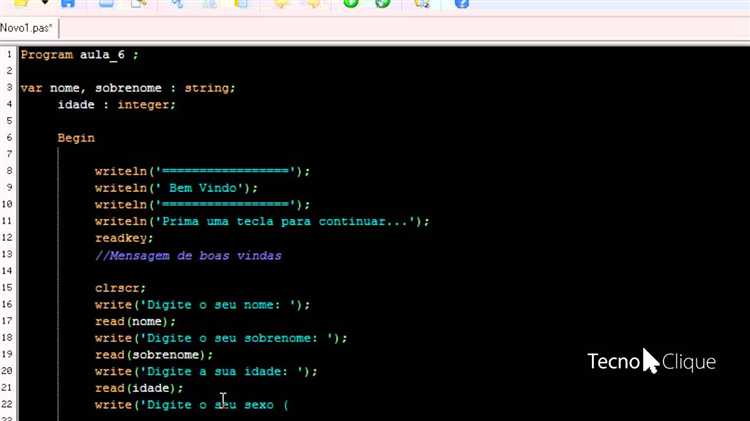Save the file with the blue floppy disk icon
The width and height of the screenshot is (750, 421).
(68, 4)
